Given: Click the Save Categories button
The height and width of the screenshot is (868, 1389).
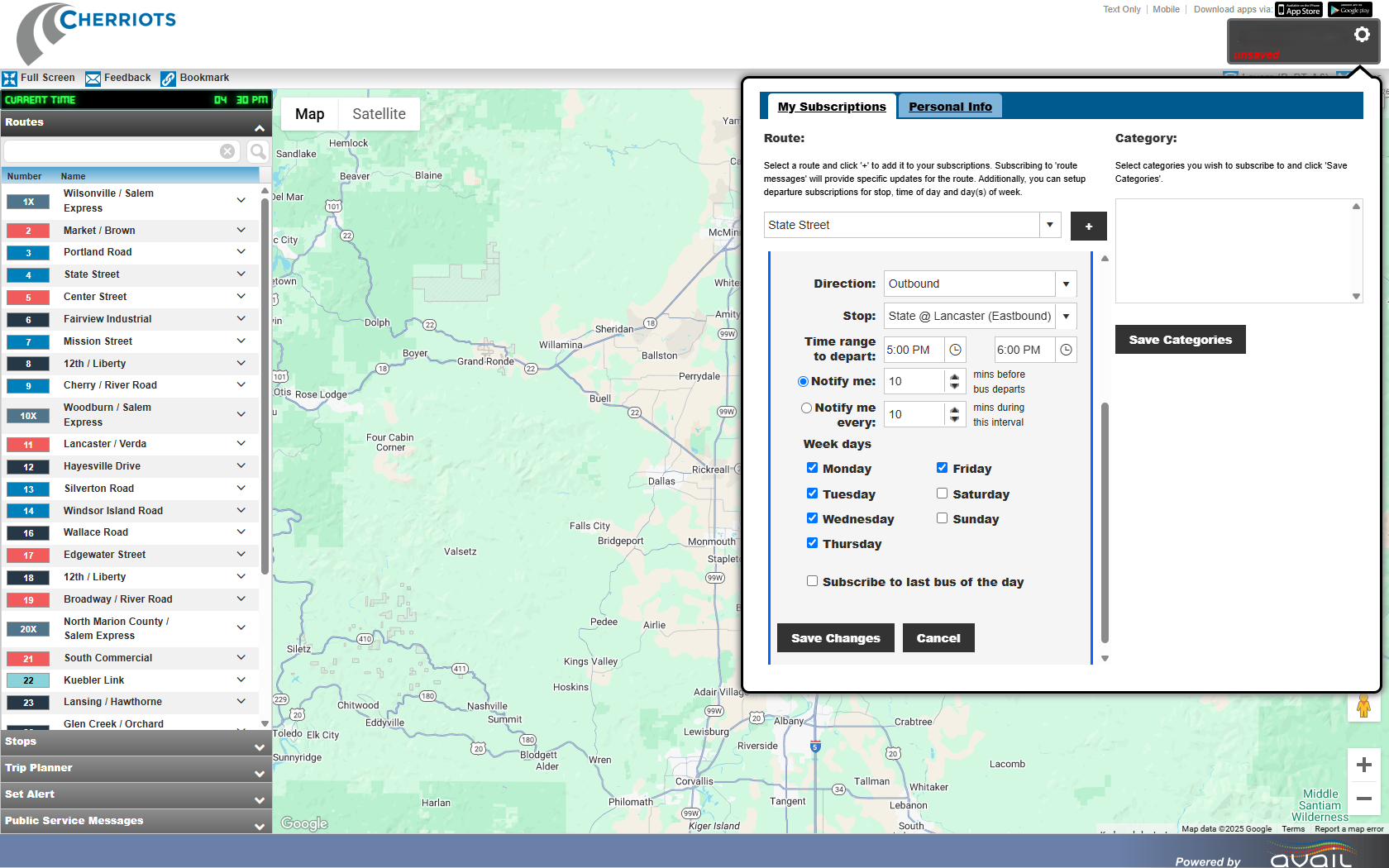Looking at the screenshot, I should pos(1180,340).
